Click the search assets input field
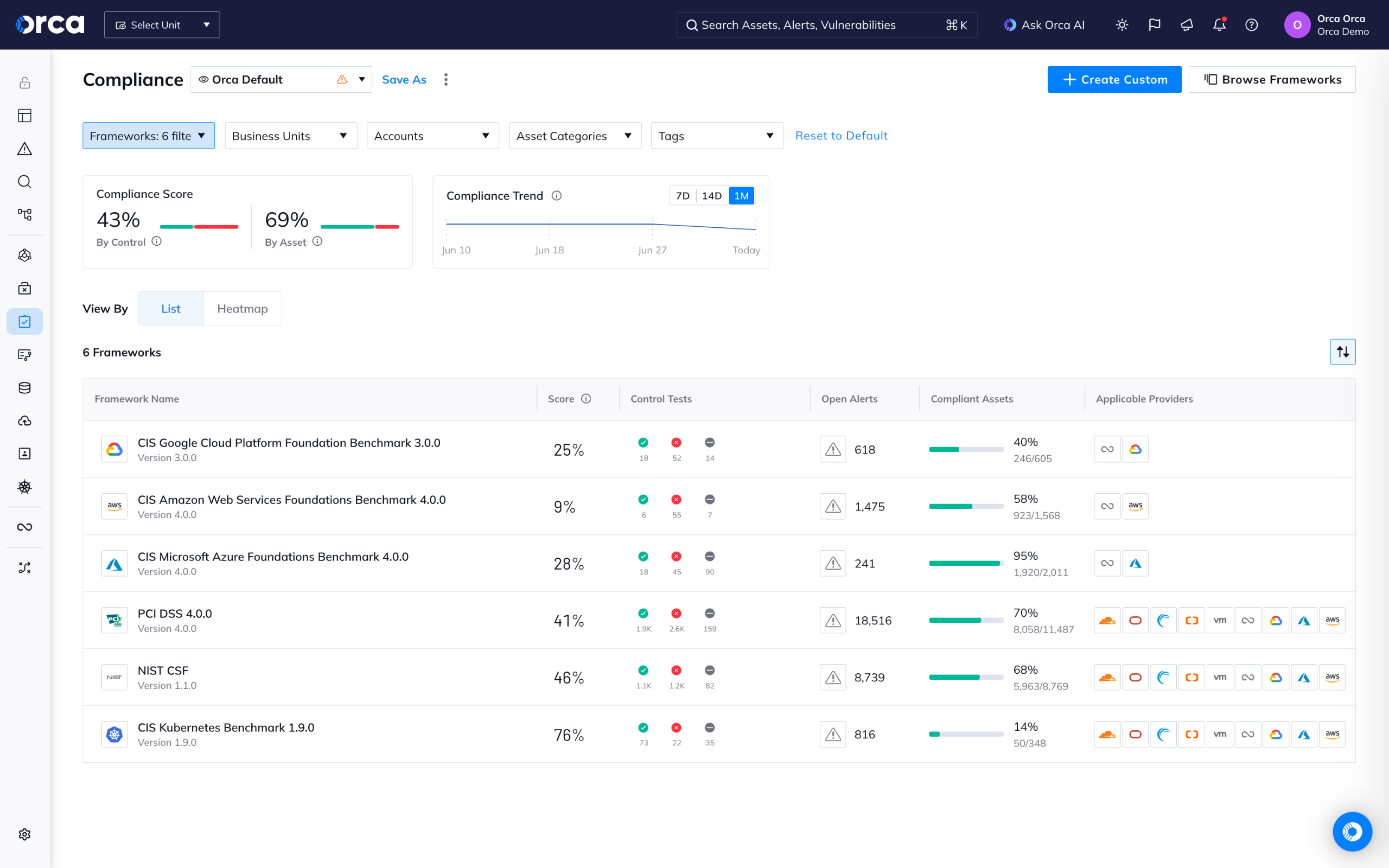Screen dimensions: 1389x868 [x=815, y=25]
